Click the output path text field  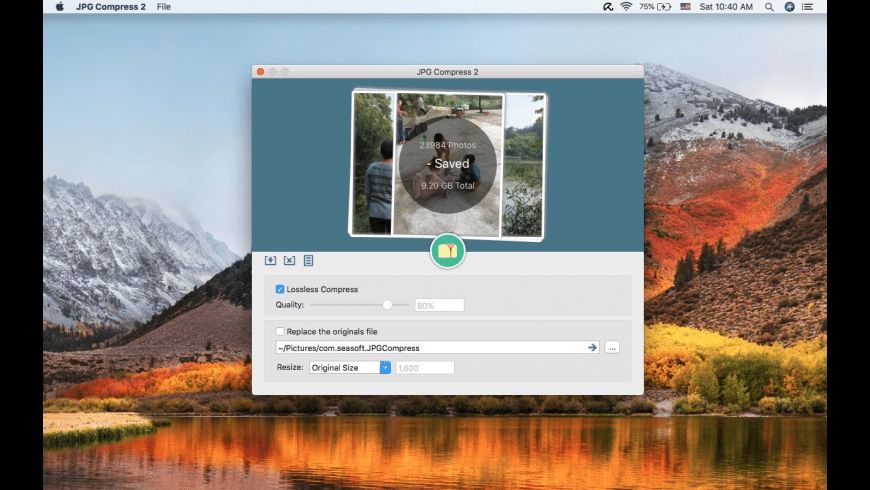437,347
